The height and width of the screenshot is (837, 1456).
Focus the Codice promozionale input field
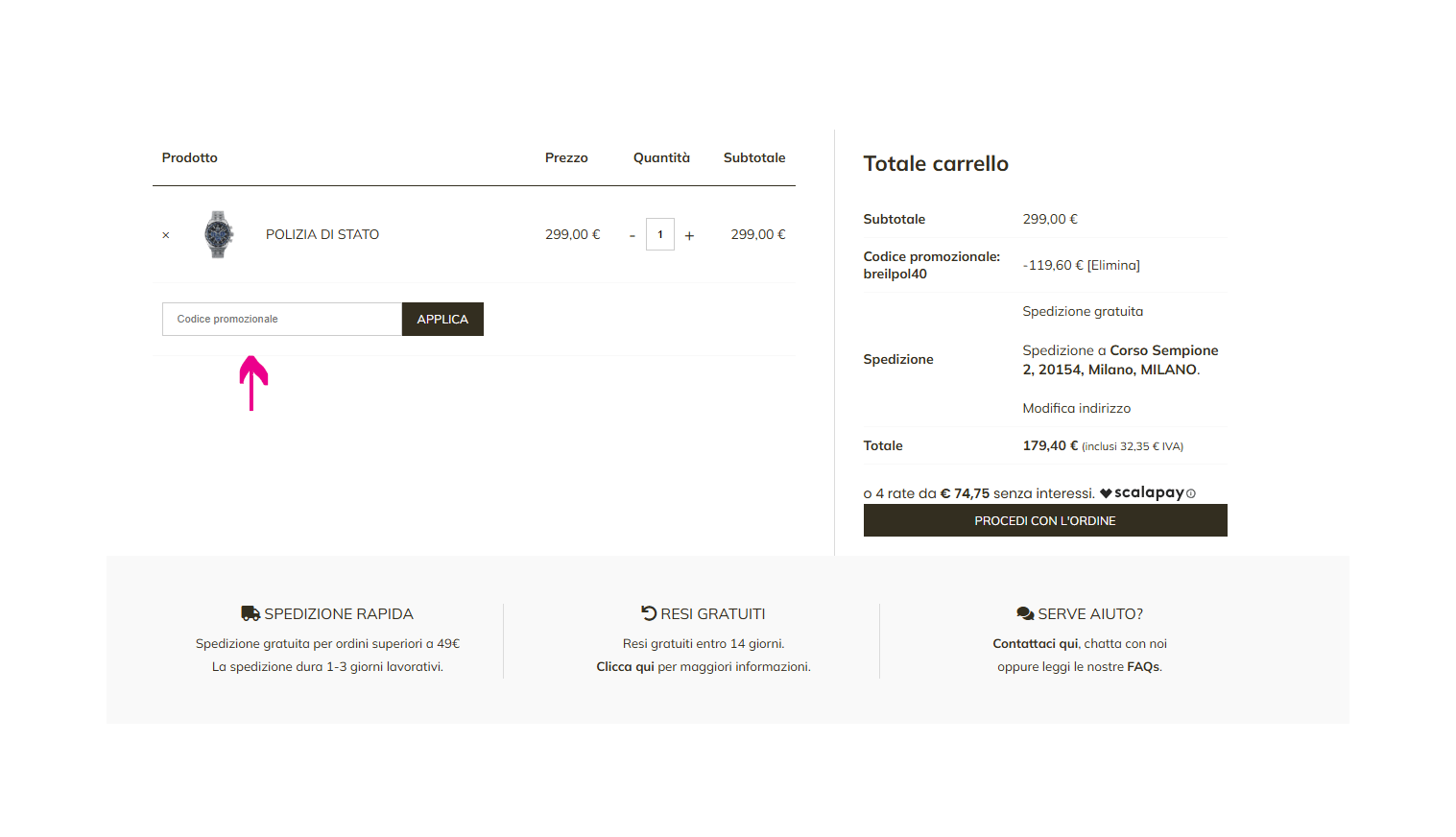pos(281,319)
